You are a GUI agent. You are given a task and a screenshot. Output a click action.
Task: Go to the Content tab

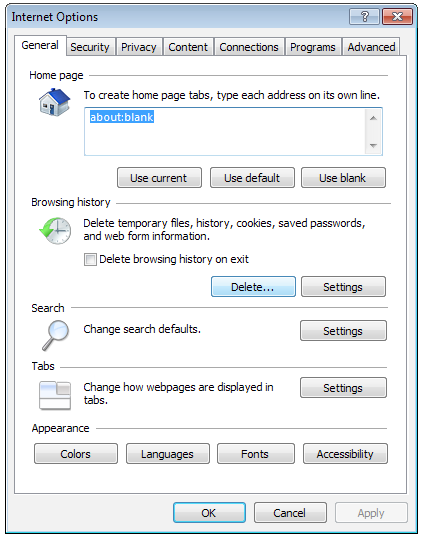(x=188, y=47)
